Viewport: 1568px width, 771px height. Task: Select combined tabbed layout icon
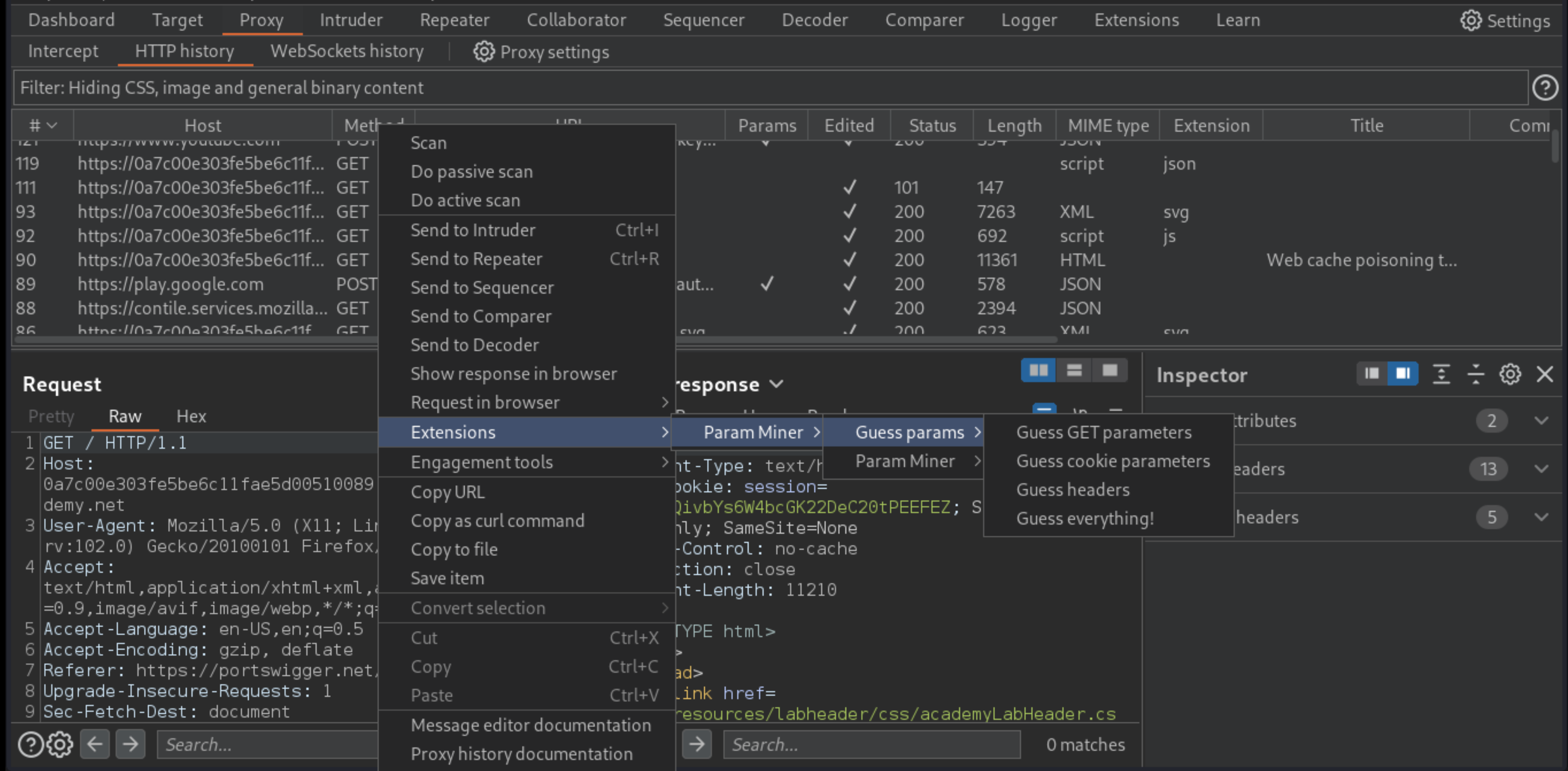tap(1110, 371)
